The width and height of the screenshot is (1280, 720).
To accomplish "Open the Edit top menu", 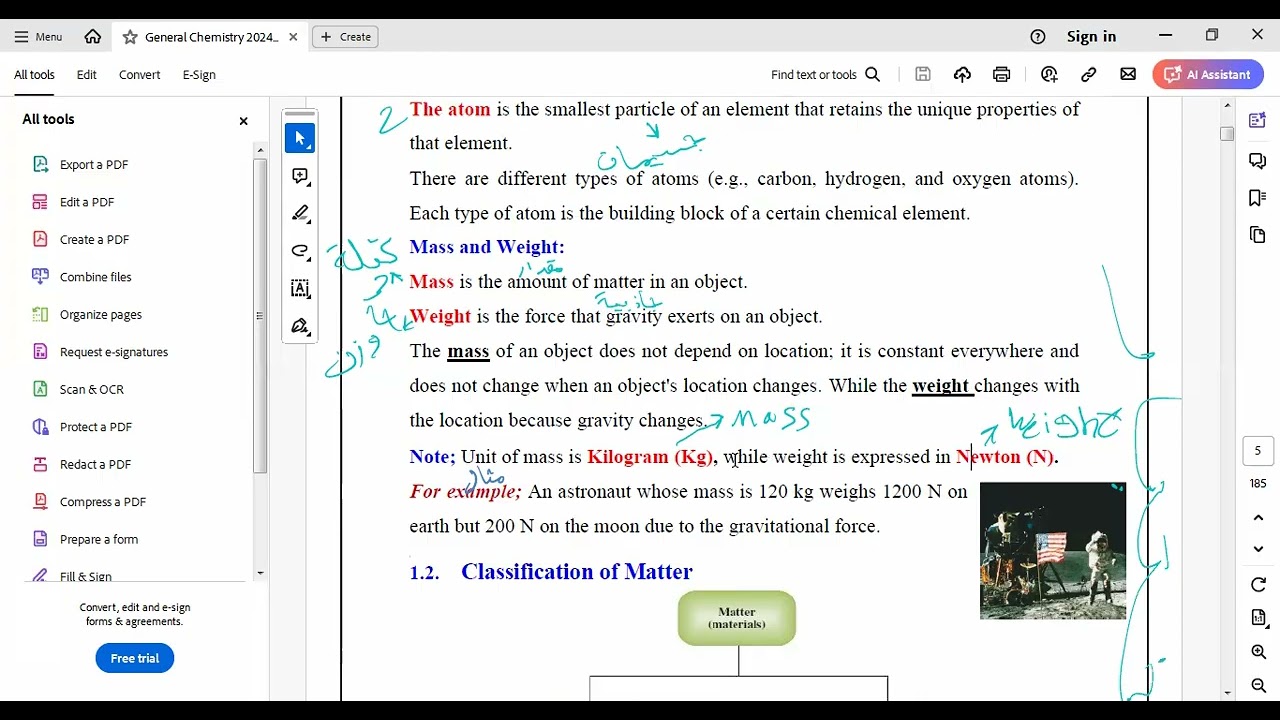I will 87,75.
